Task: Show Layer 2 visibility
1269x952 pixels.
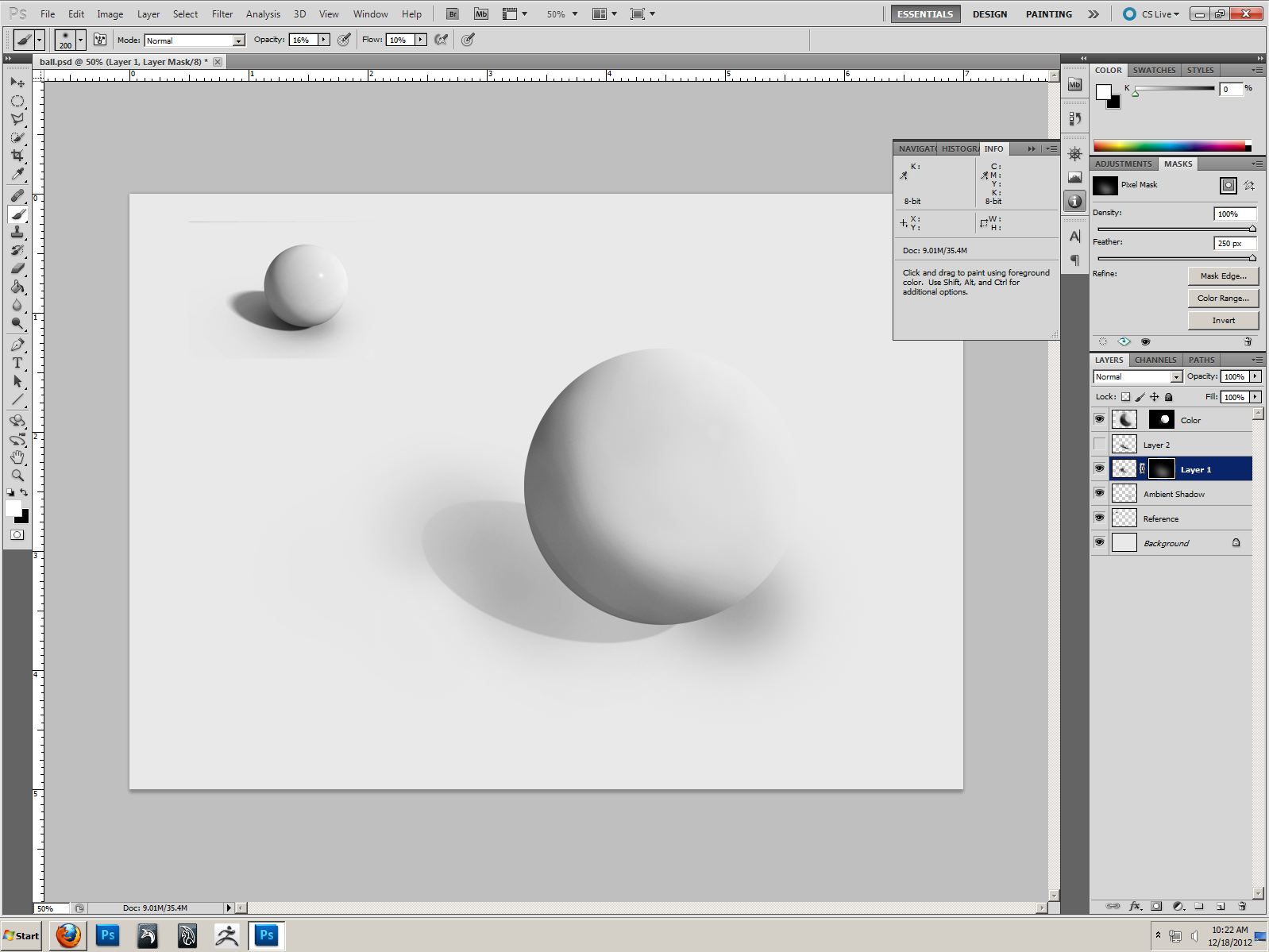Action: tap(1099, 444)
